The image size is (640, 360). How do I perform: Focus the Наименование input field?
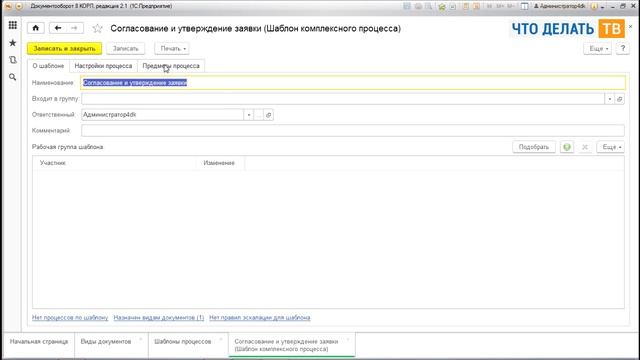(x=353, y=83)
